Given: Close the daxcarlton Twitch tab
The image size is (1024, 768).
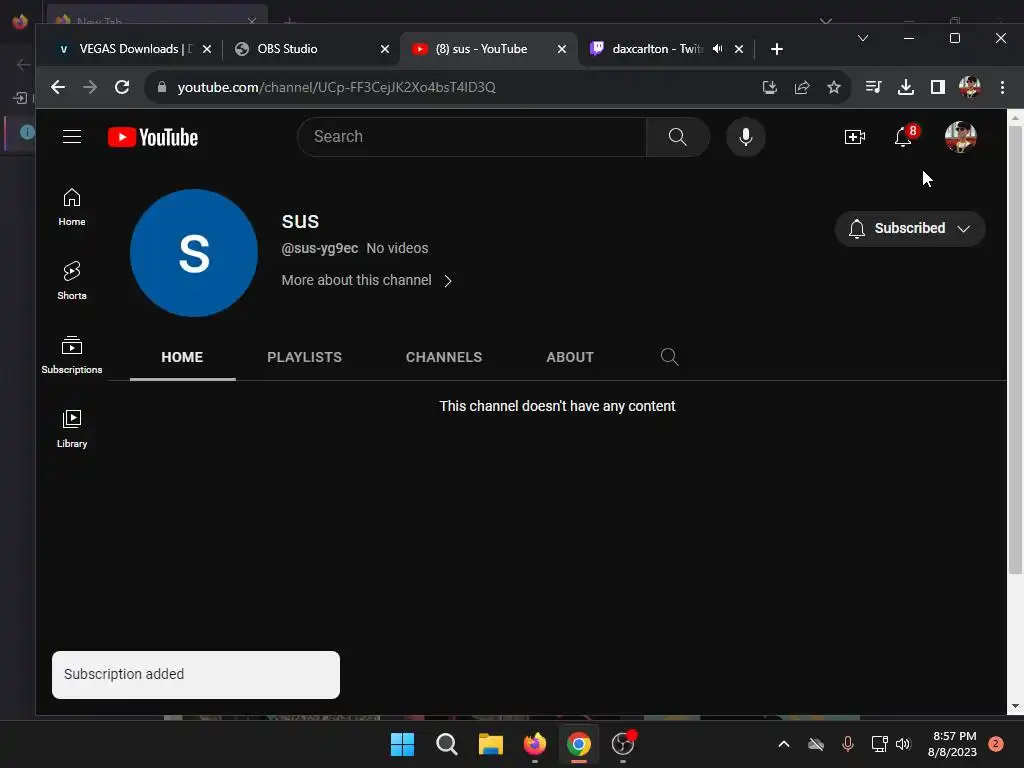Looking at the screenshot, I should [x=739, y=49].
